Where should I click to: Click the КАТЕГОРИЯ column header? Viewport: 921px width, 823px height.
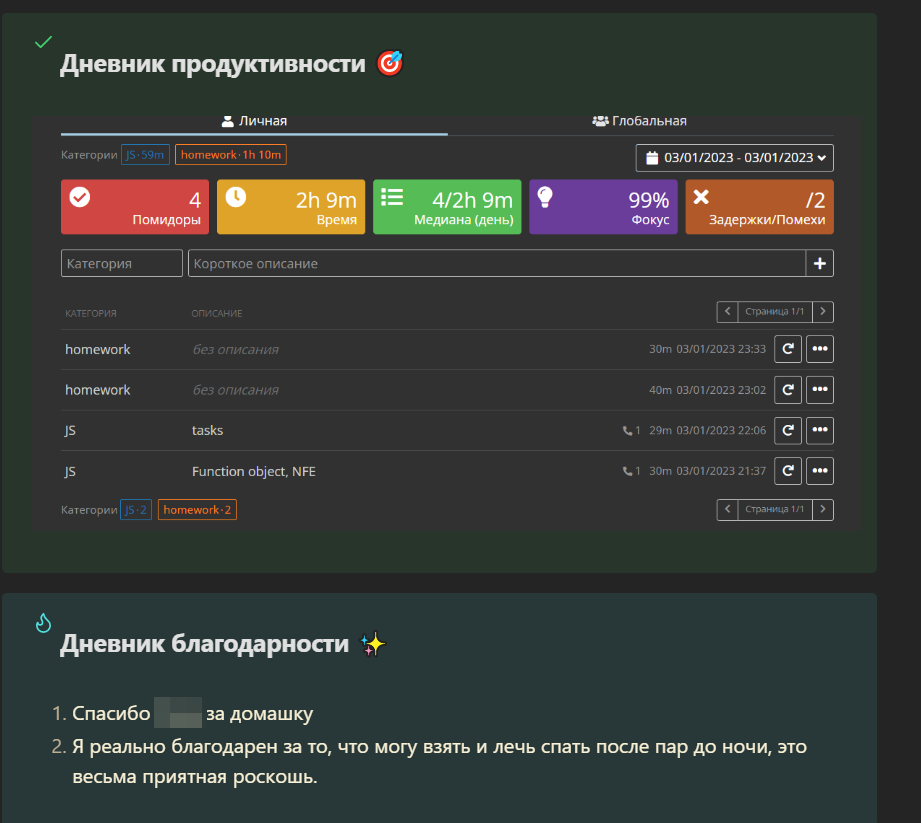[91, 314]
